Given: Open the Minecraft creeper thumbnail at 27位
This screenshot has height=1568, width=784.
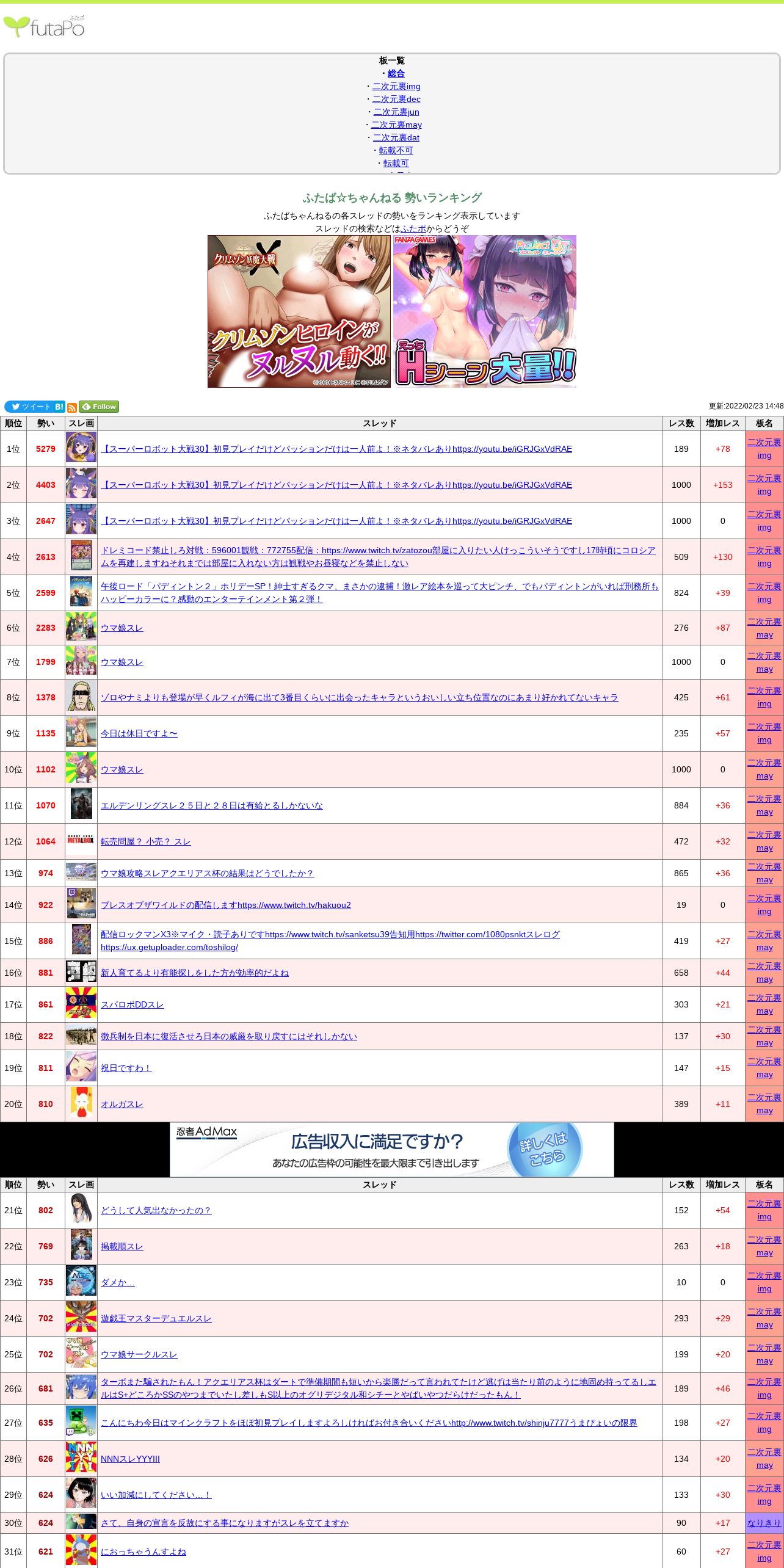Looking at the screenshot, I should pos(81,1422).
